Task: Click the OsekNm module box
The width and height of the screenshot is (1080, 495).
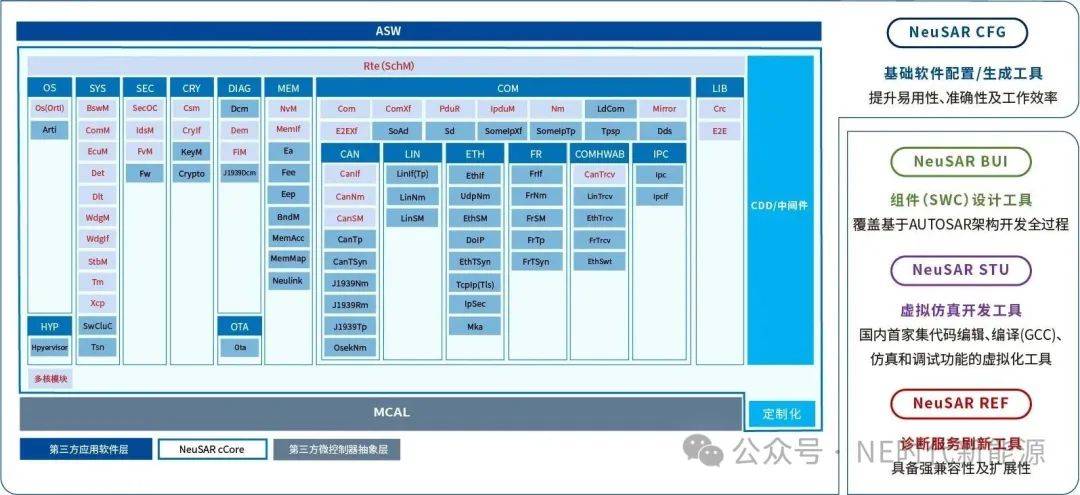Action: [x=350, y=348]
